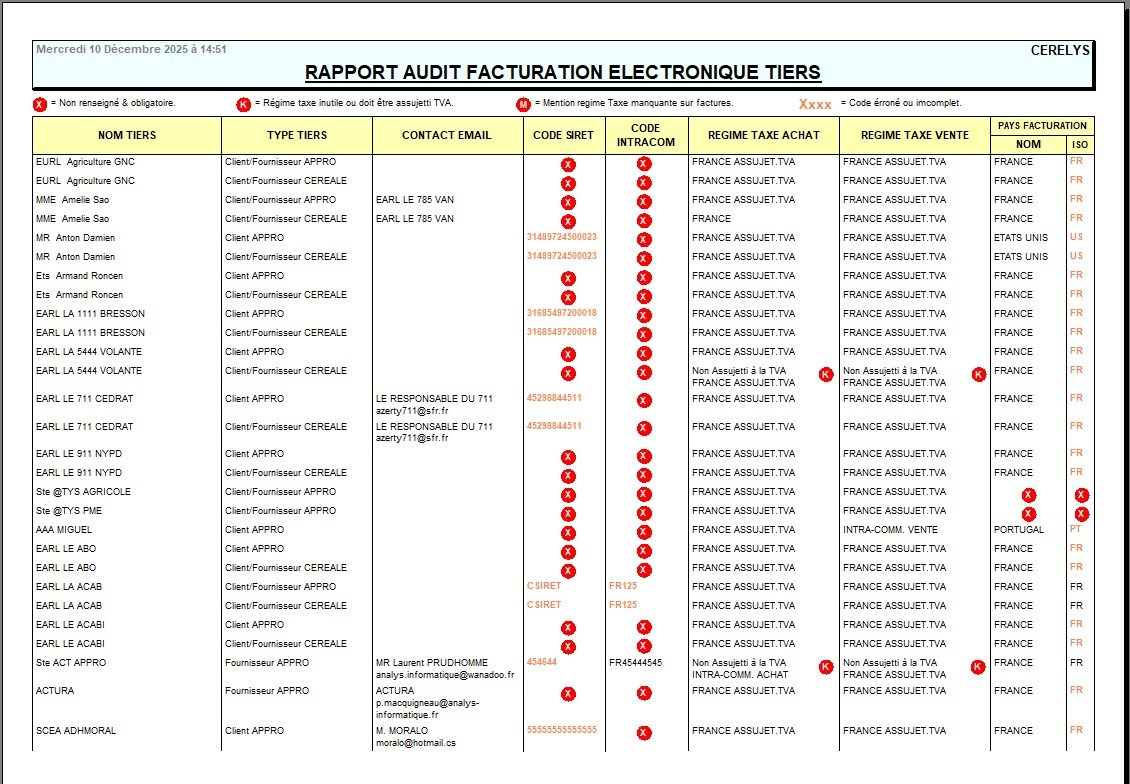This screenshot has height=784, width=1130.
Task: Click the K legend icon for régime taxe inutile
Action: tap(244, 103)
